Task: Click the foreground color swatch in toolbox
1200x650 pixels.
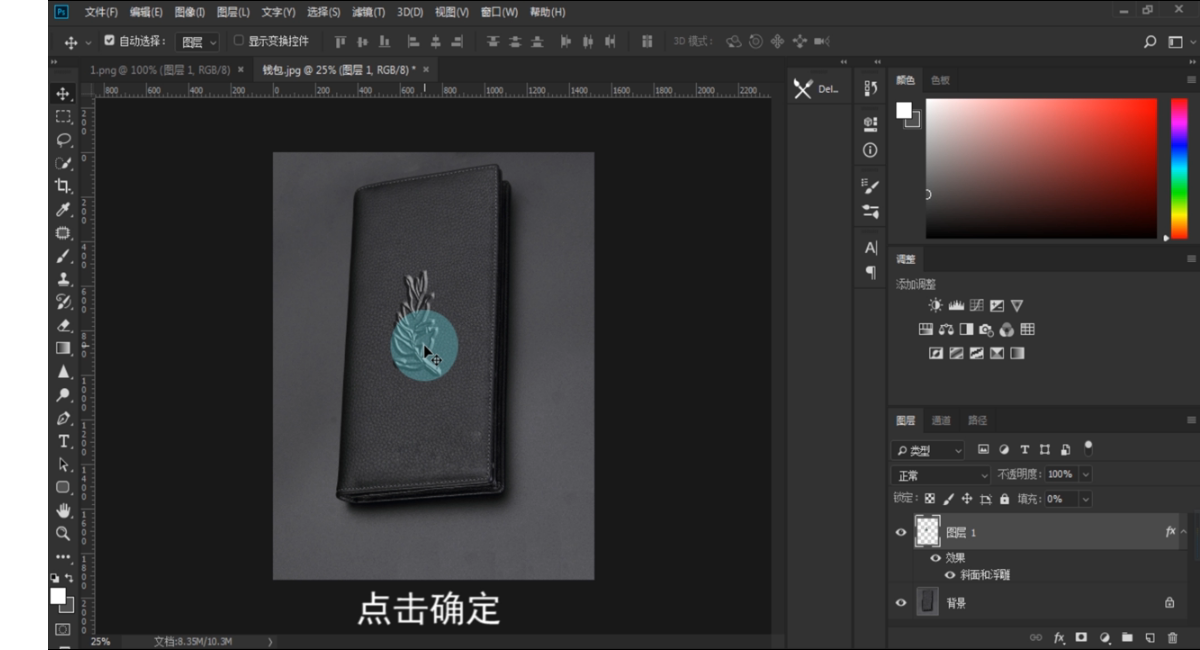Action: tap(58, 596)
